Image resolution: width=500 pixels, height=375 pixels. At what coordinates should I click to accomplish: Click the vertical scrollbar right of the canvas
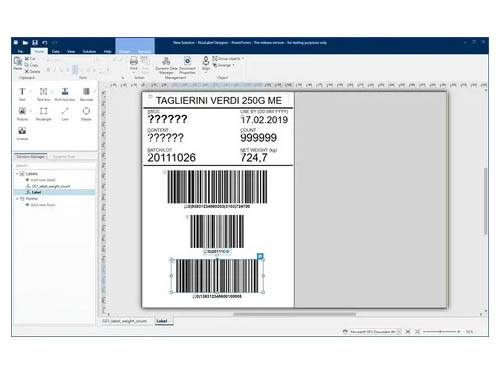tap(486, 201)
